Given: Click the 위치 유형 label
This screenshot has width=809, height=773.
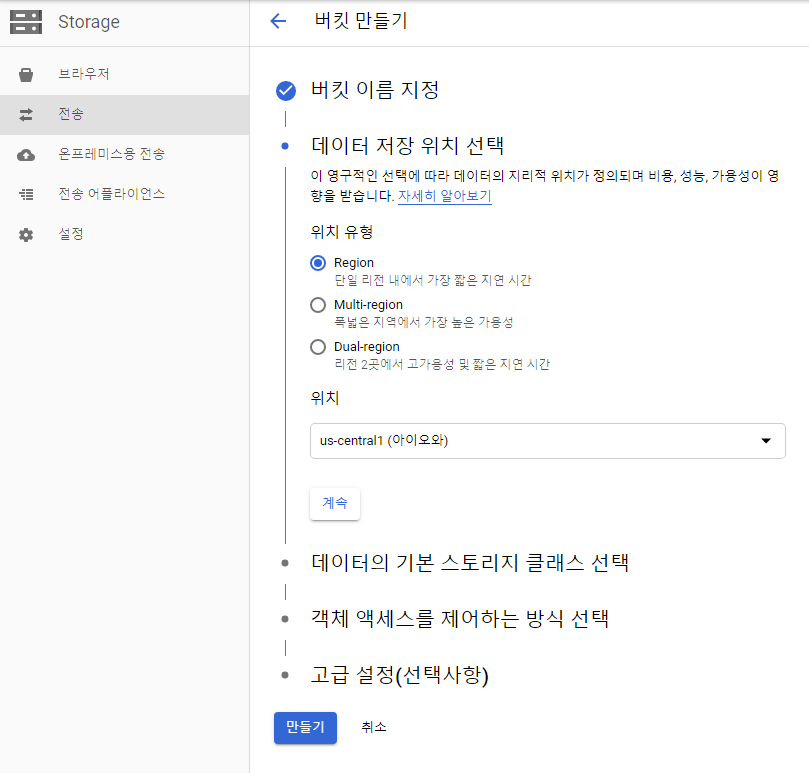Looking at the screenshot, I should pos(342,232).
